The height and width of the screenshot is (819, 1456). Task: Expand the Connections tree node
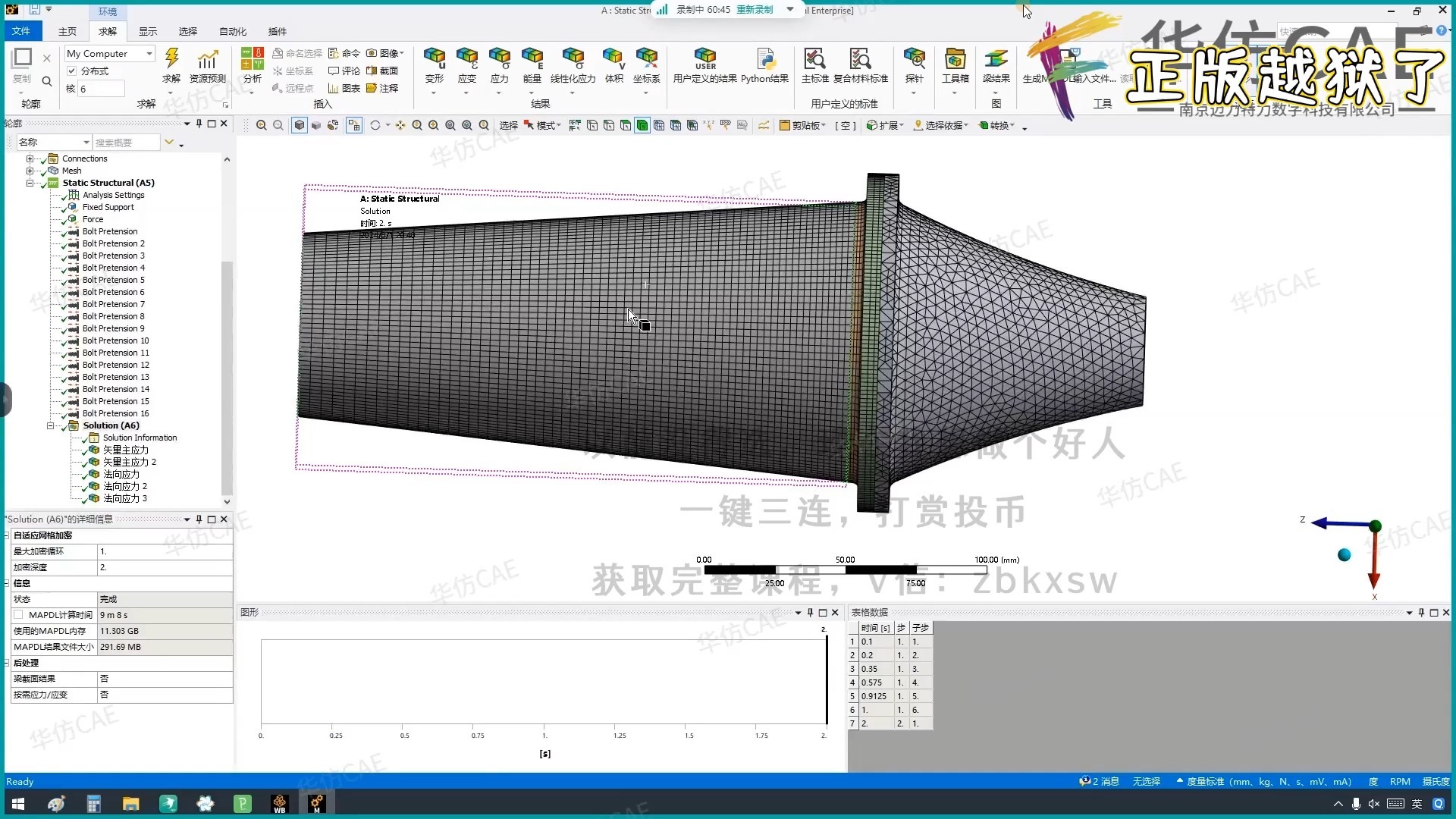pyautogui.click(x=30, y=159)
